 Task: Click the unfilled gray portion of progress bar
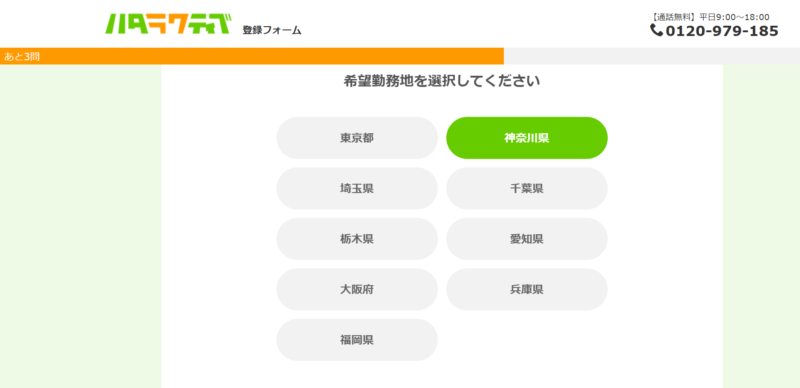652,56
